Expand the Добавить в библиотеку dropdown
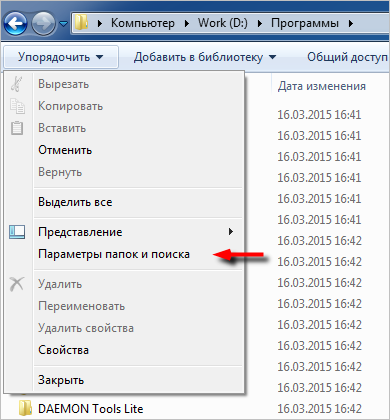Image resolution: width=390 pixels, height=420 pixels. pyautogui.click(x=205, y=57)
